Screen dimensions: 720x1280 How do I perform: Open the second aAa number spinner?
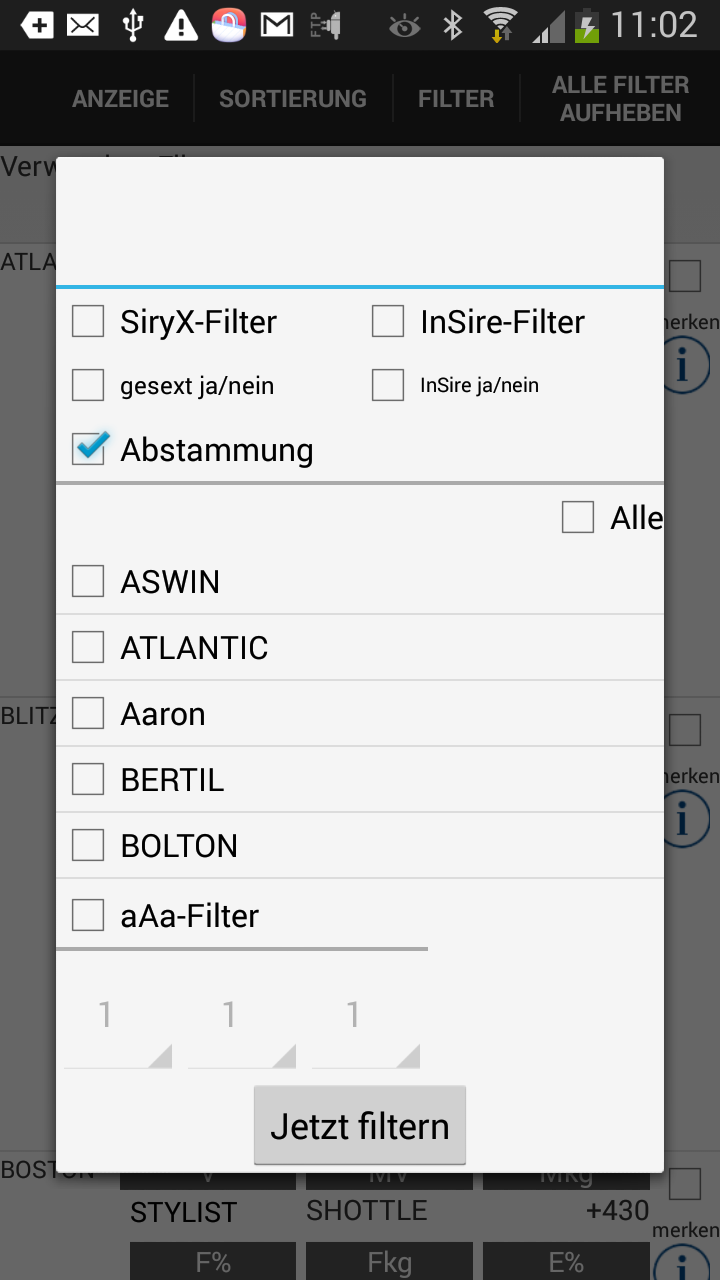click(x=242, y=1030)
